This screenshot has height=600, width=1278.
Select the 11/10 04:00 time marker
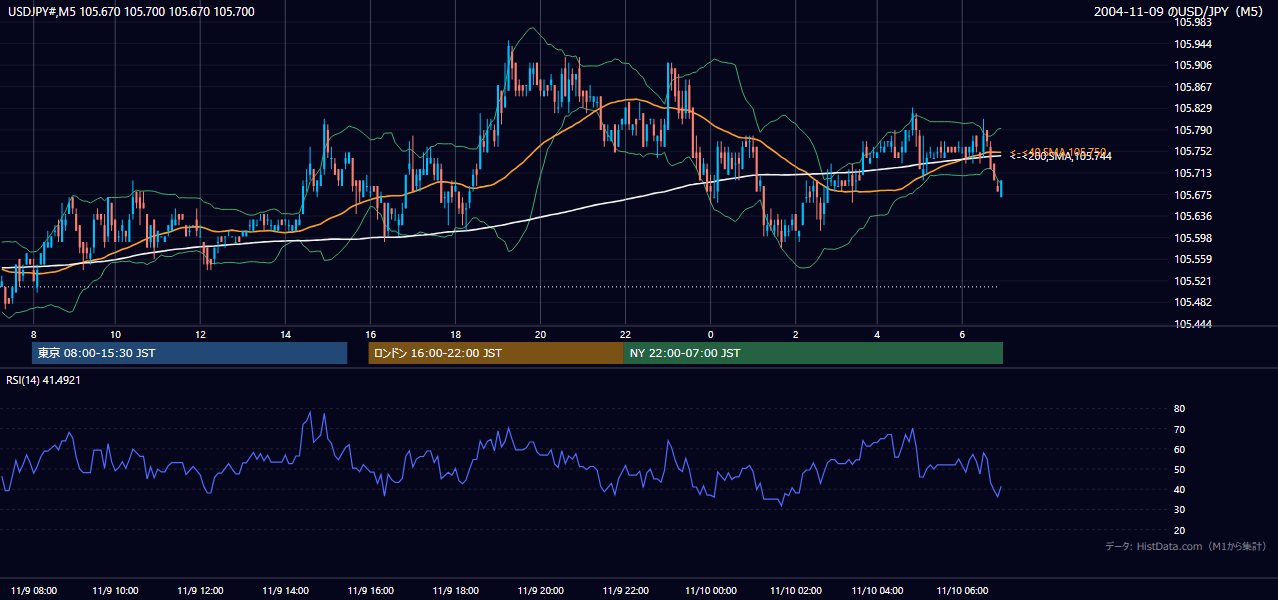pos(877,589)
